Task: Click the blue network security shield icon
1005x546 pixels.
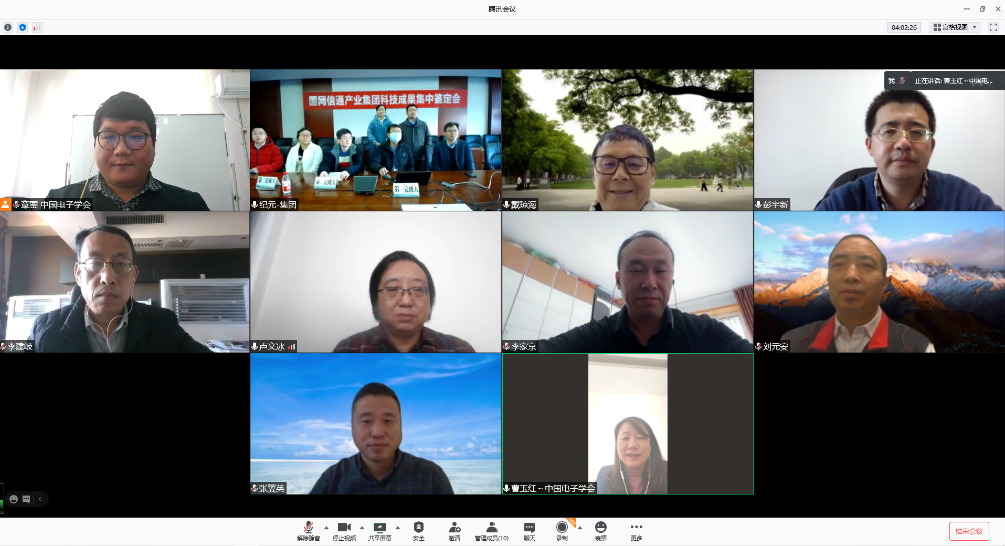Action: pyautogui.click(x=22, y=27)
